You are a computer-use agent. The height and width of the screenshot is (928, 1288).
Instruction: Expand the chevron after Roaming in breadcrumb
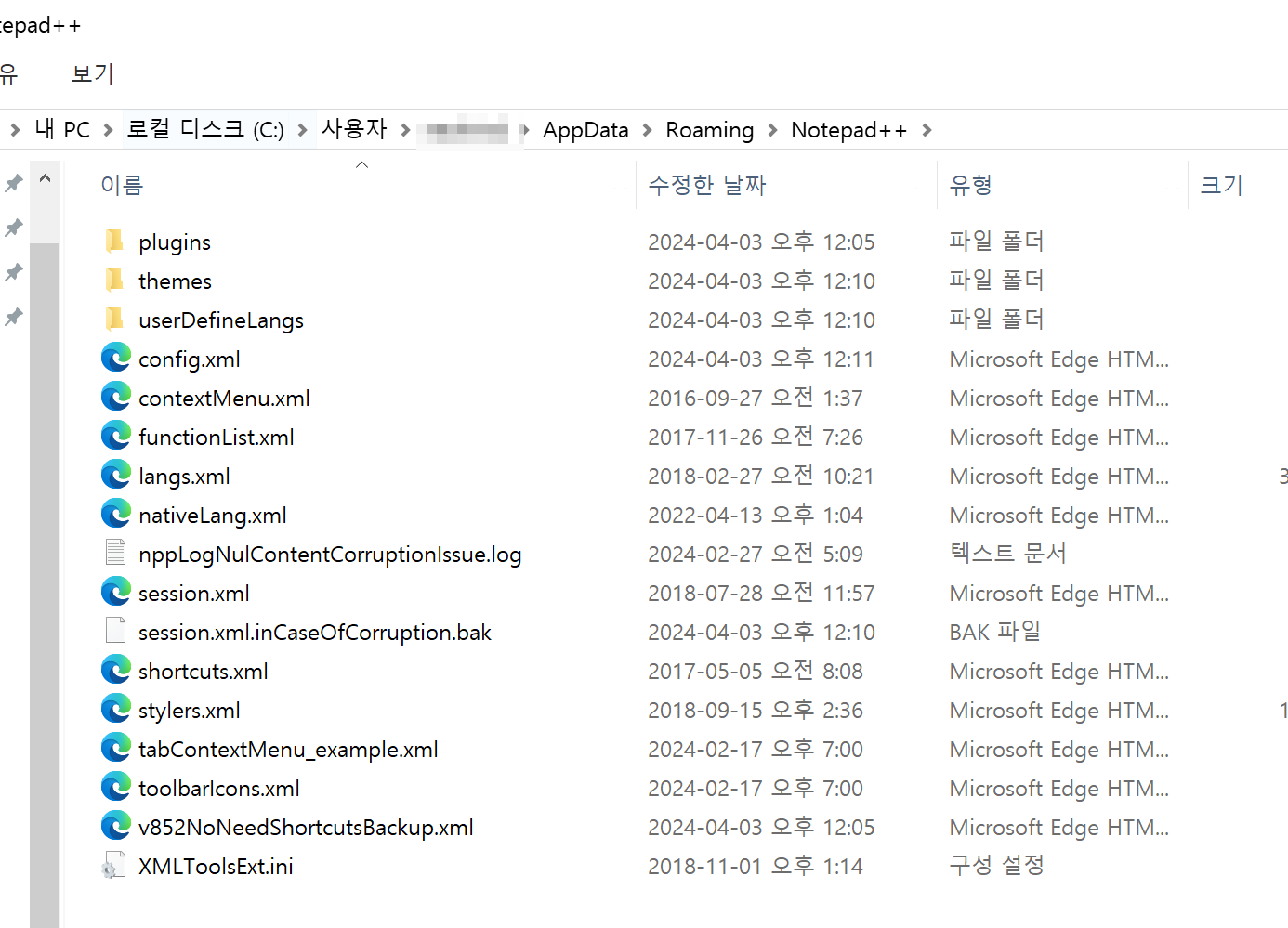pos(772,130)
